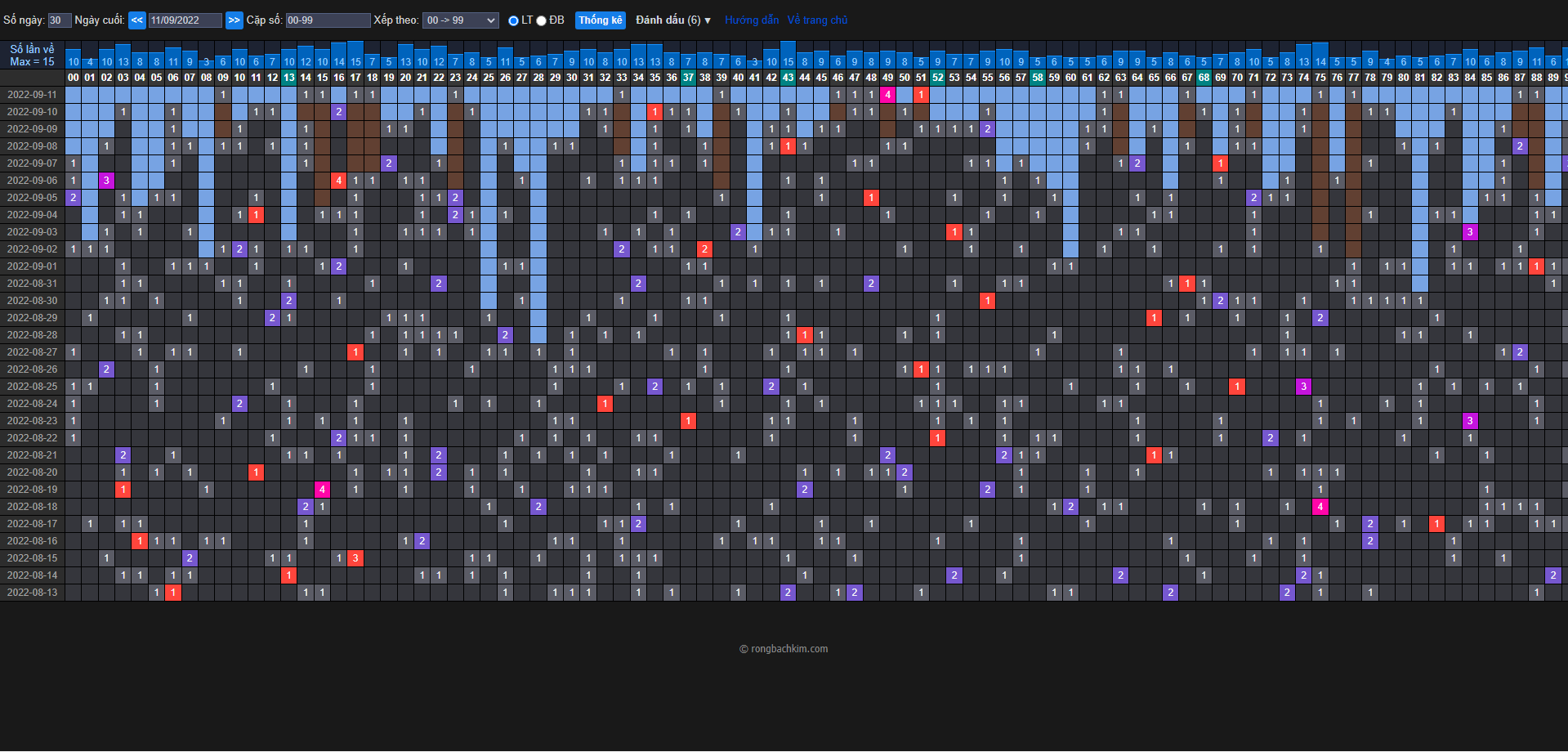
Task: Click the date row label 2022-09-01
Action: click(x=33, y=266)
